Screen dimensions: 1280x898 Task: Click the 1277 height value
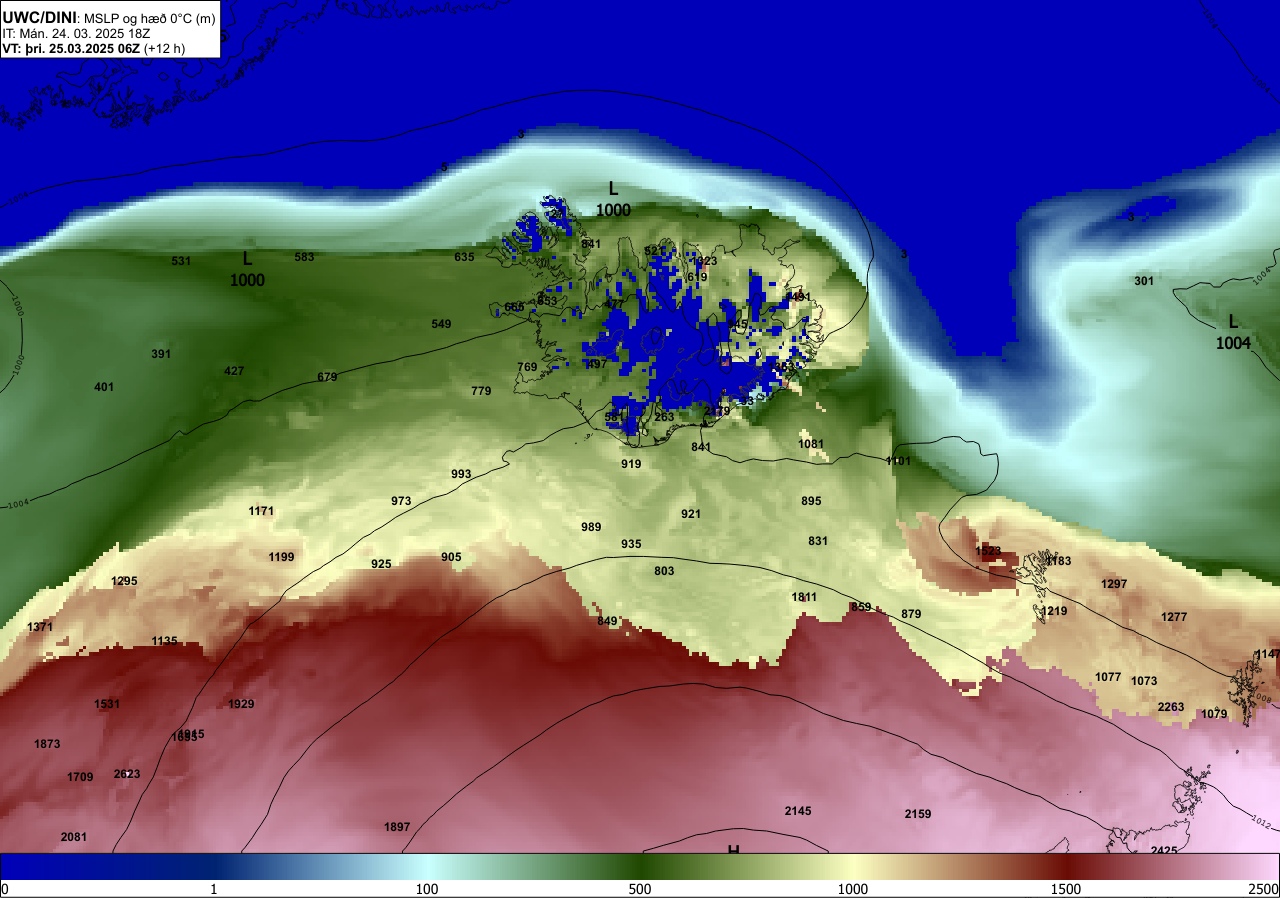click(1174, 617)
